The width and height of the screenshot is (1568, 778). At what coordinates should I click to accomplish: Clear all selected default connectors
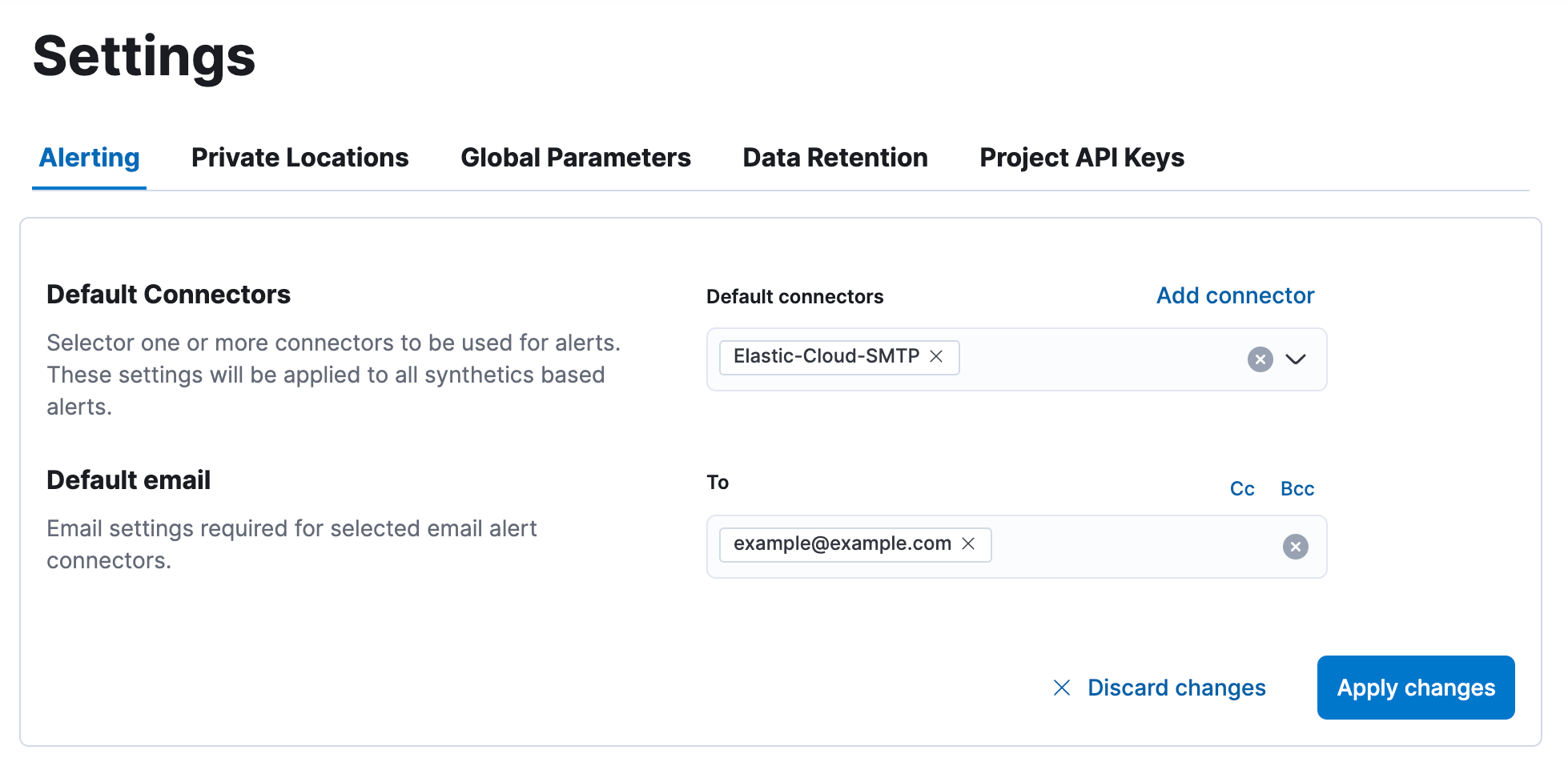pos(1260,359)
